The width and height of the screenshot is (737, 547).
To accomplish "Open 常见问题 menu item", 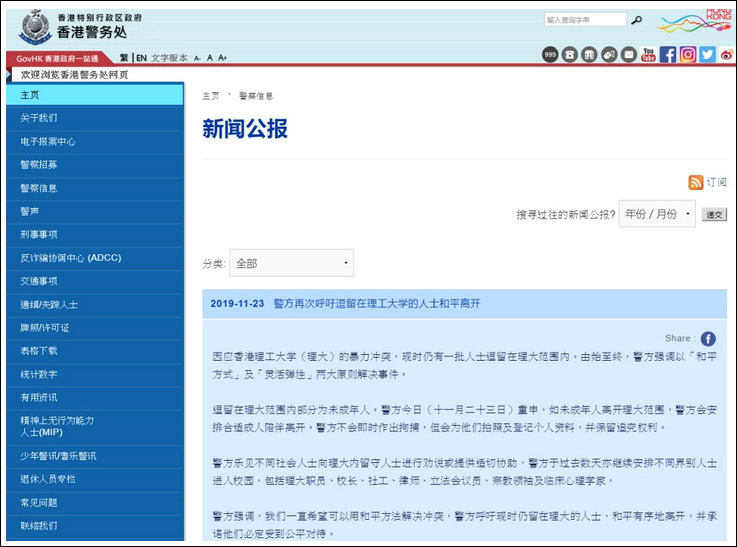I will tap(95, 503).
